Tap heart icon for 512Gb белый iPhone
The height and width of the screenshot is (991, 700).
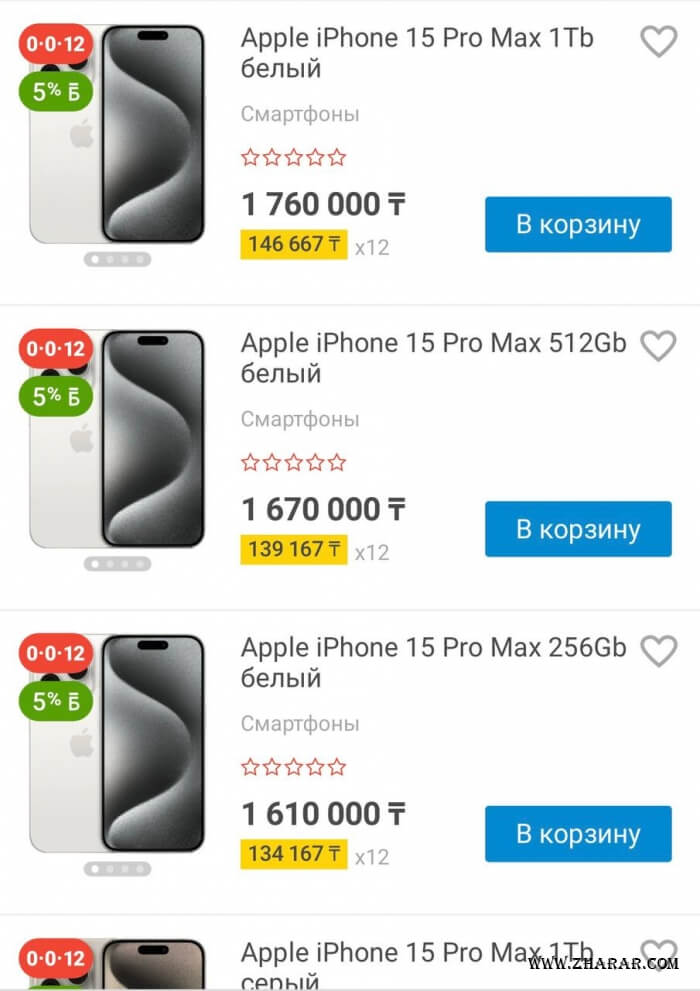pyautogui.click(x=658, y=346)
